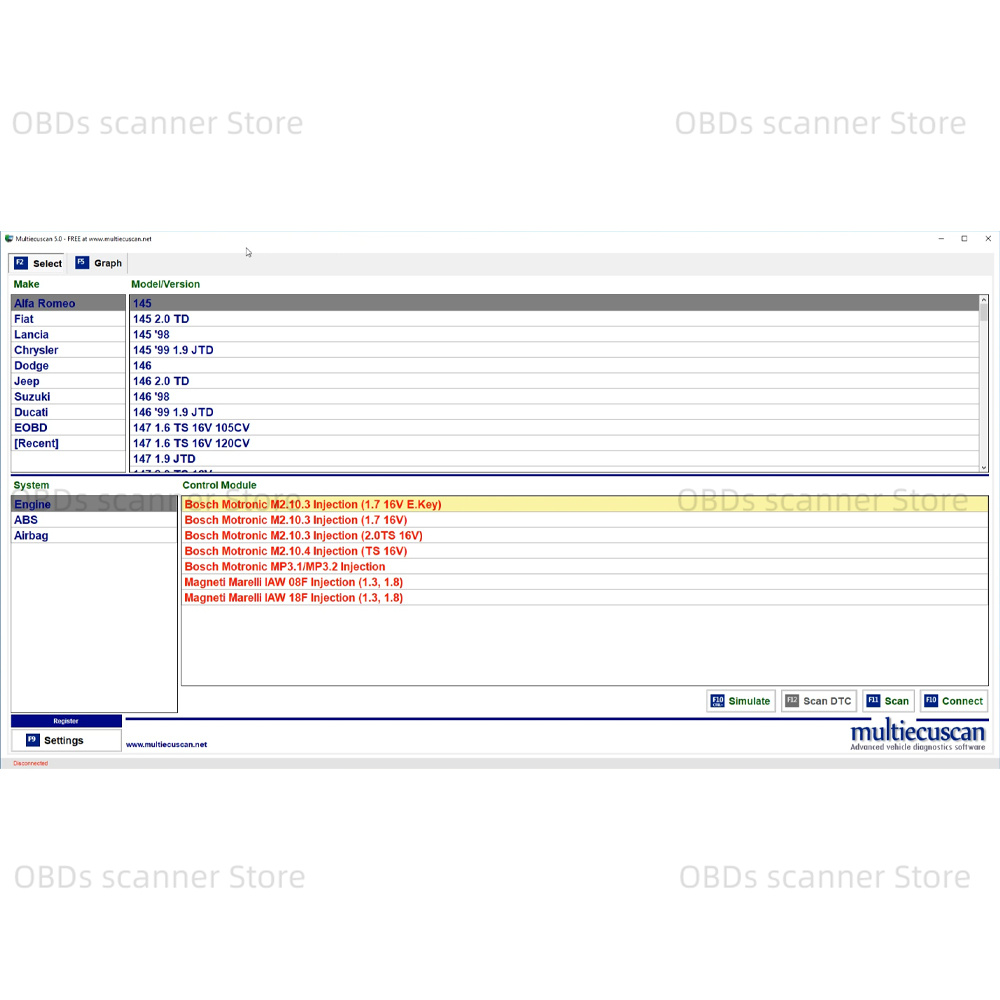Select model 146 row

tap(554, 365)
